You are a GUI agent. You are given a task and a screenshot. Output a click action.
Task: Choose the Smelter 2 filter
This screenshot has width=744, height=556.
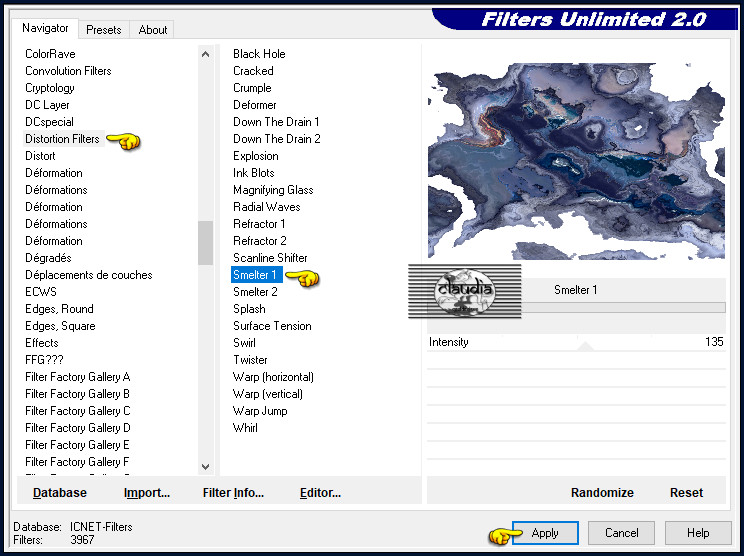pos(255,292)
